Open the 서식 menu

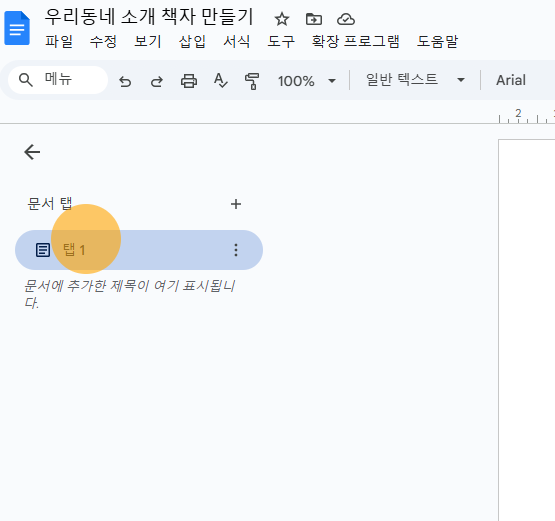[236, 41]
